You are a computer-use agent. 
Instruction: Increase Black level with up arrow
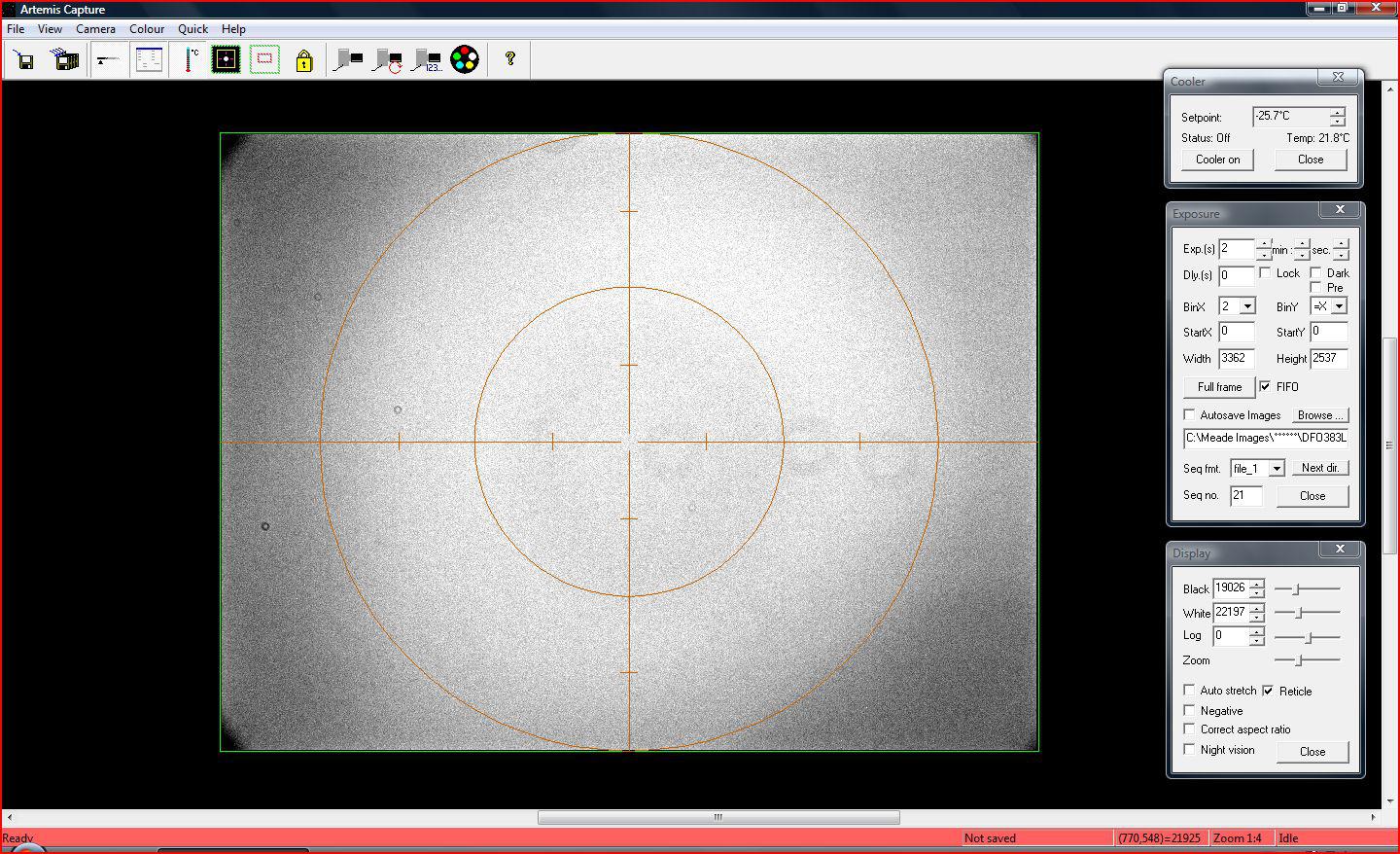(1257, 585)
